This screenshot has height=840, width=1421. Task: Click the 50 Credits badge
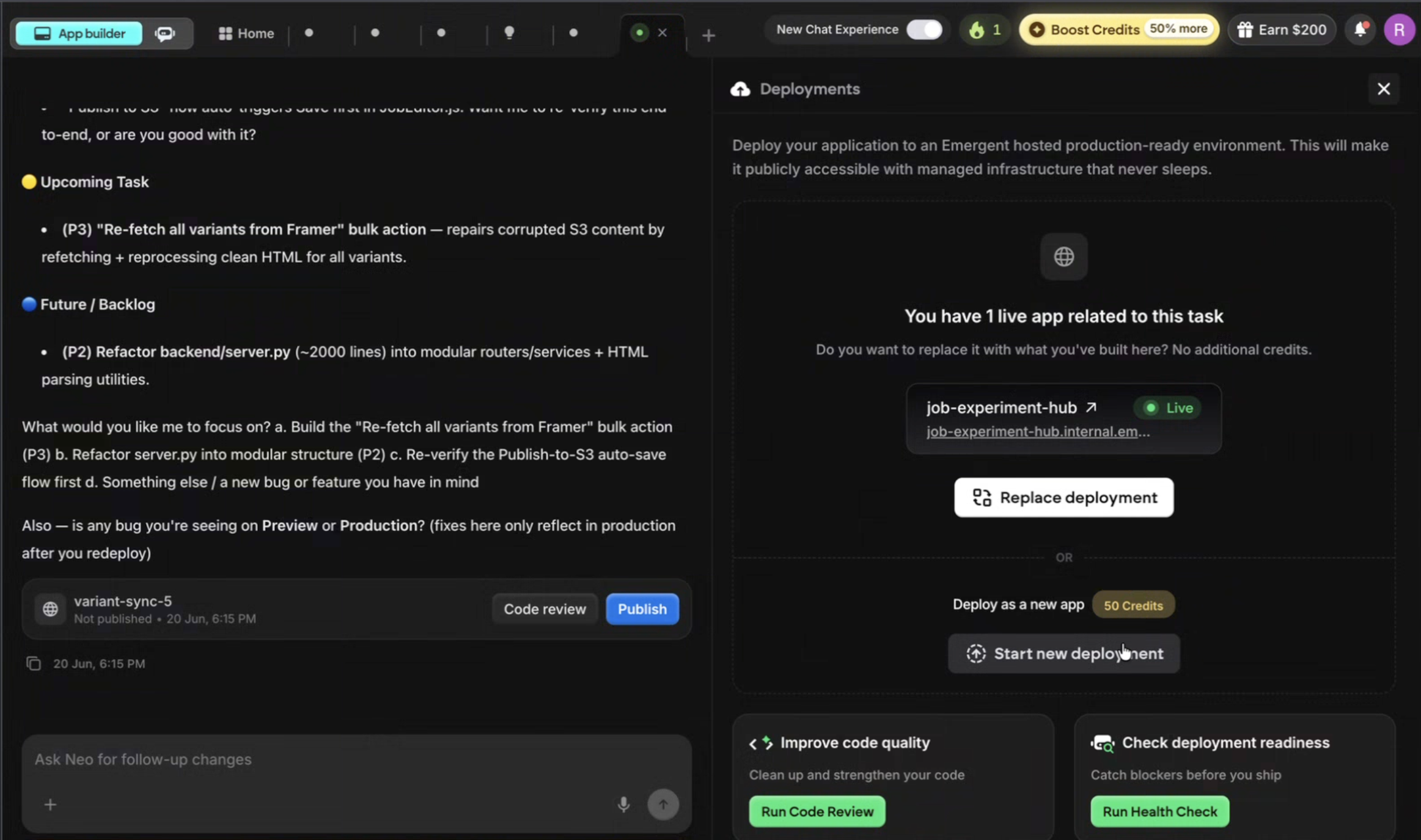[x=1133, y=605]
